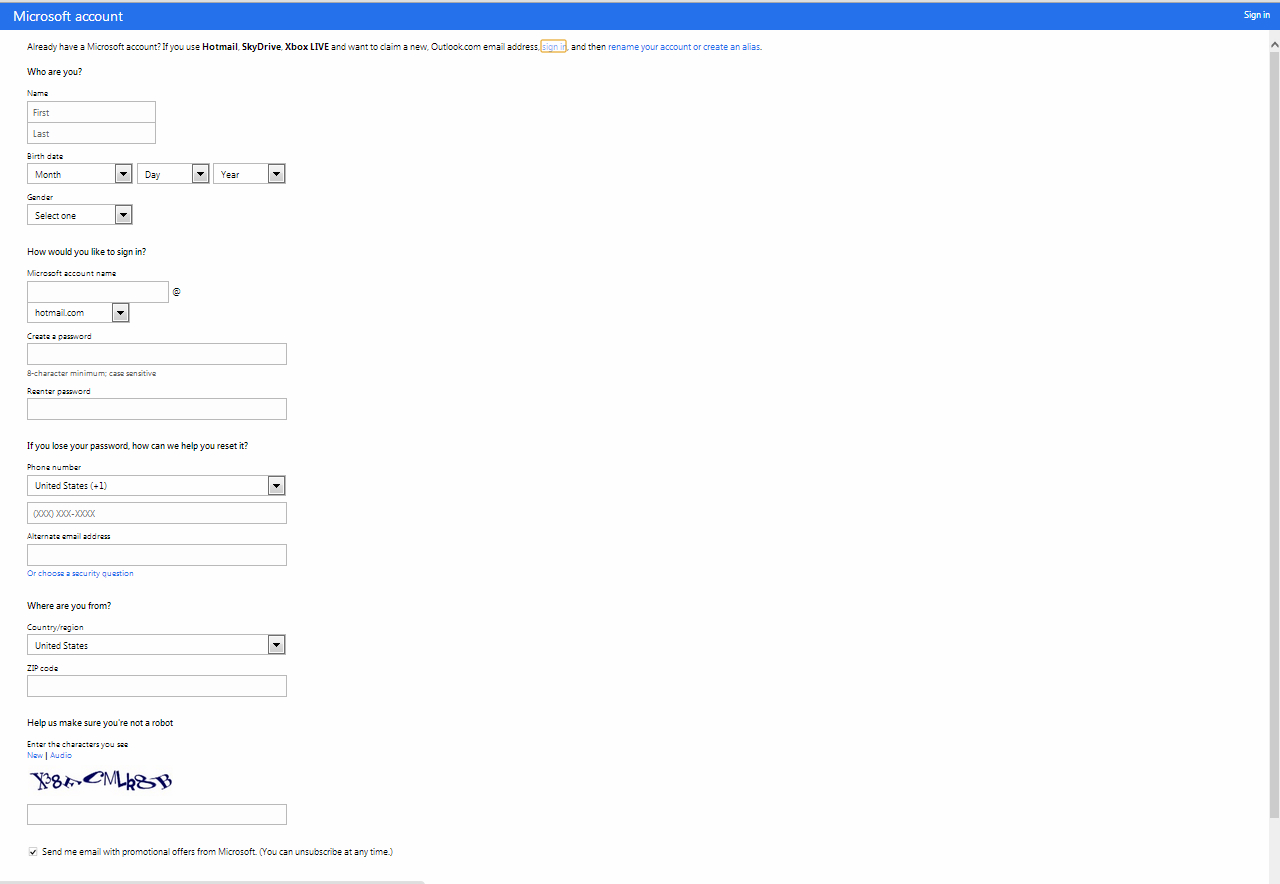
Task: Click Or choose a security question link
Action: pos(80,574)
